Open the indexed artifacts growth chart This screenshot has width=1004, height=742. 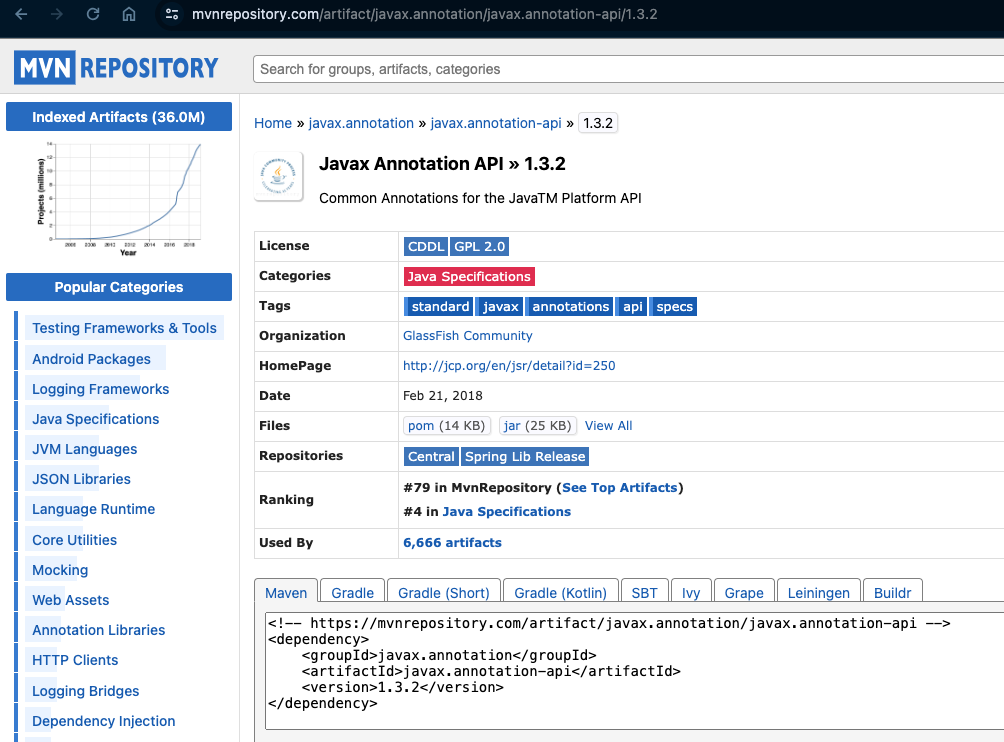(119, 199)
